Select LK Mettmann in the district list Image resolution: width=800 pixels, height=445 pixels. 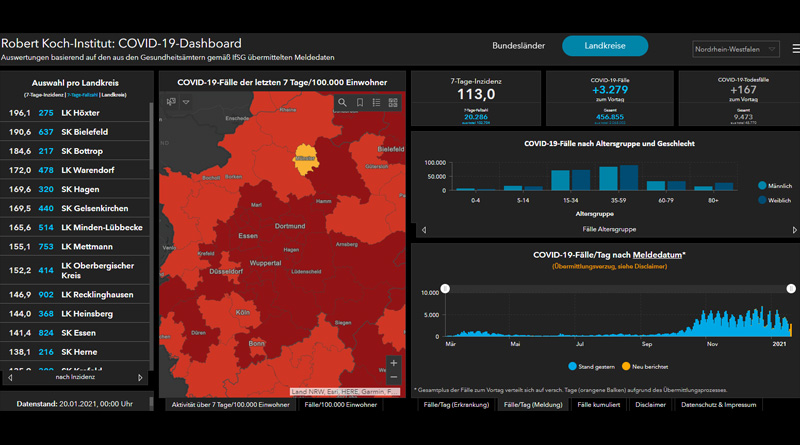tap(75, 246)
